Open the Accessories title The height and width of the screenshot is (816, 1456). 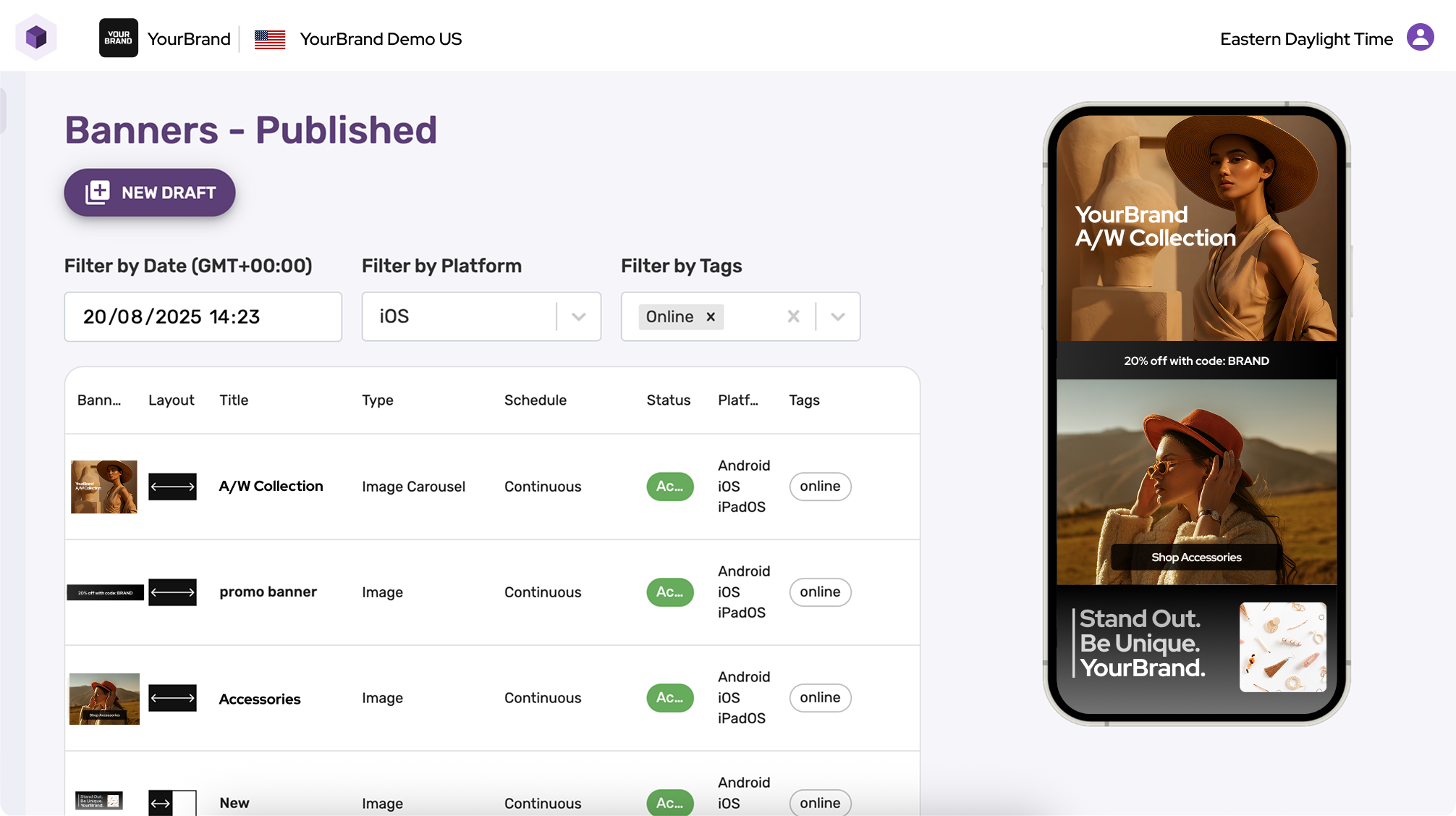click(260, 699)
